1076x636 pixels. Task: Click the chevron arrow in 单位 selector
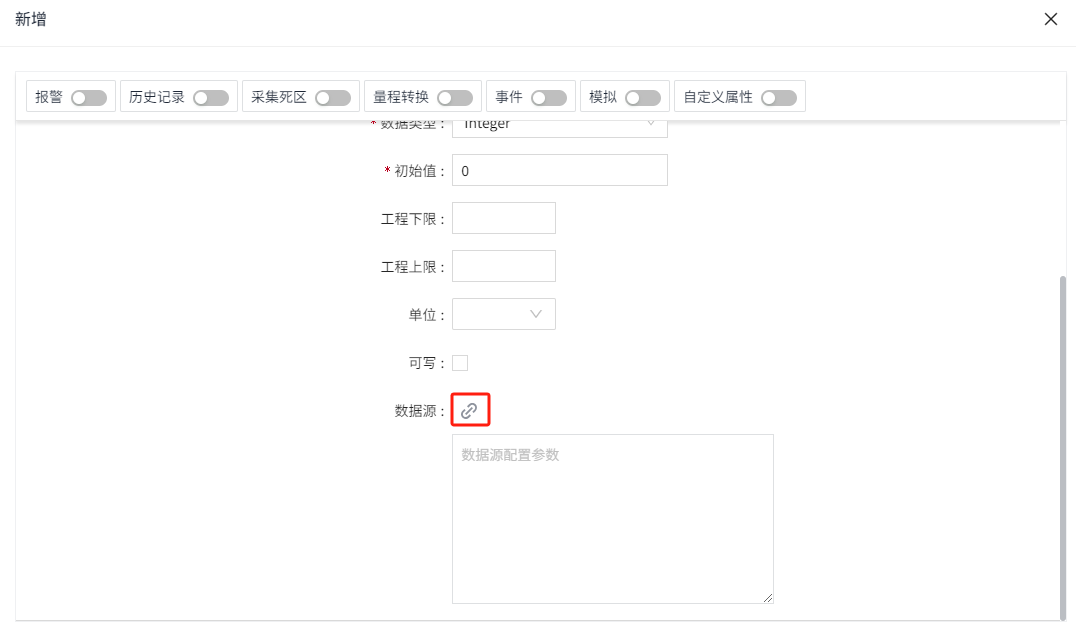point(536,314)
